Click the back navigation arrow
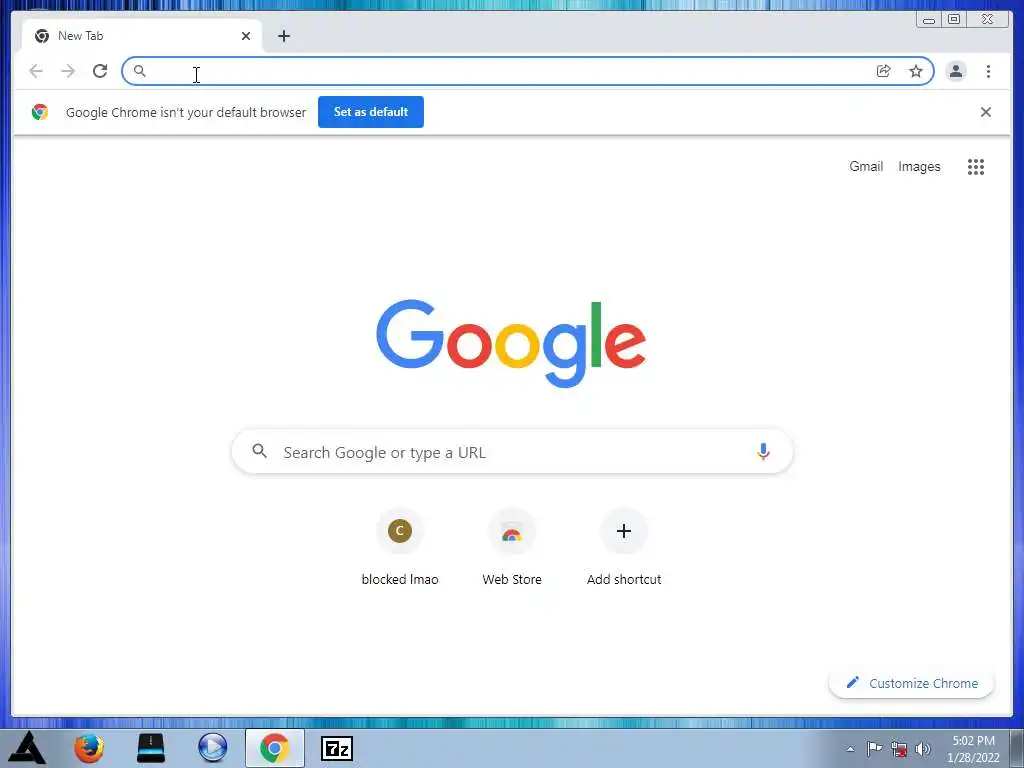The image size is (1024, 768). (36, 71)
